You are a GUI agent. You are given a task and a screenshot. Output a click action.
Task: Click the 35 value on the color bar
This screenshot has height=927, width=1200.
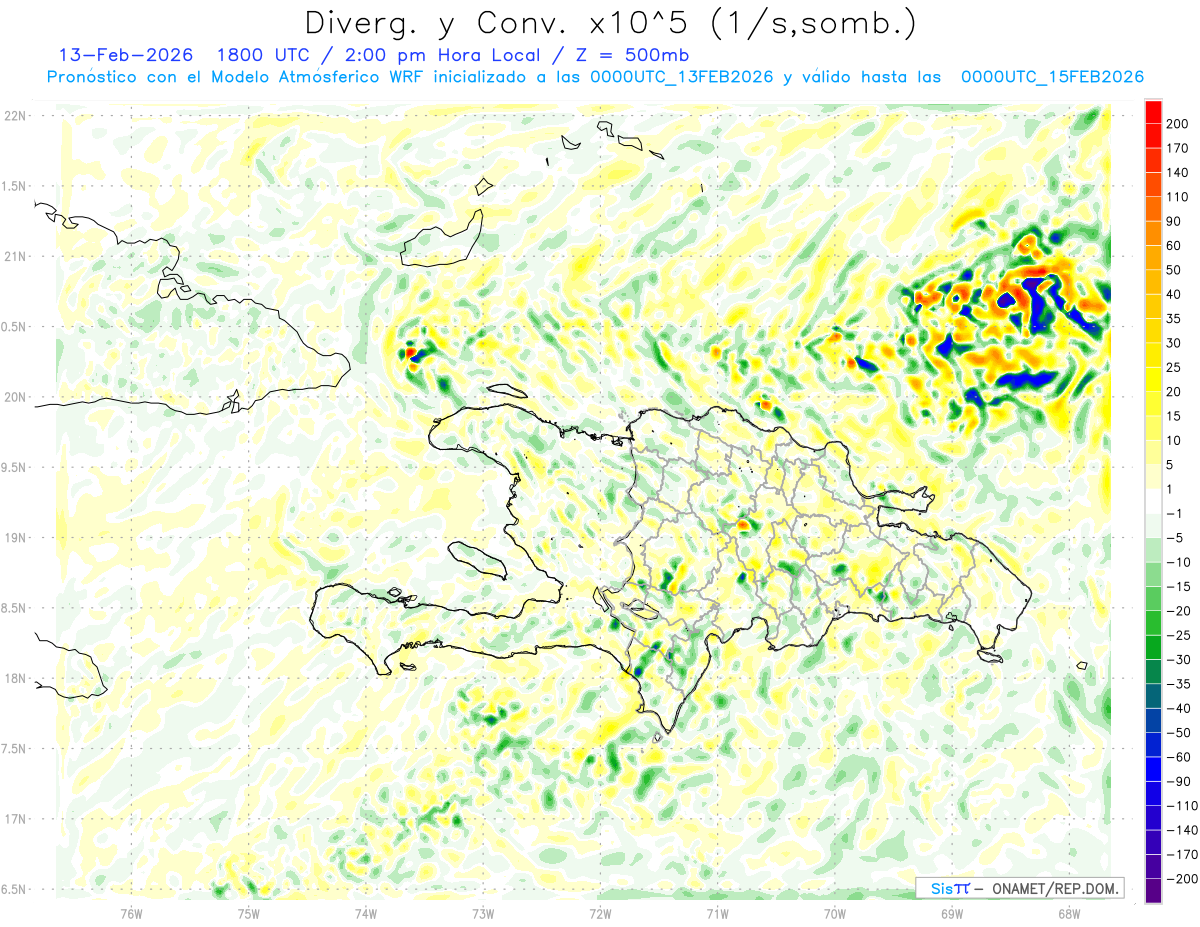tap(1175, 319)
